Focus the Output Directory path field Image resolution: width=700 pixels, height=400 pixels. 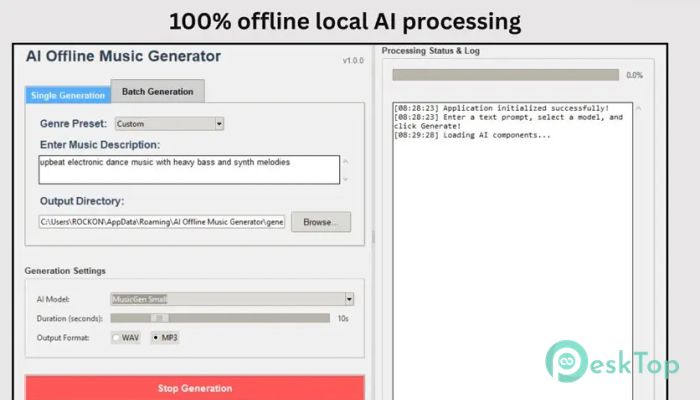pyautogui.click(x=162, y=222)
